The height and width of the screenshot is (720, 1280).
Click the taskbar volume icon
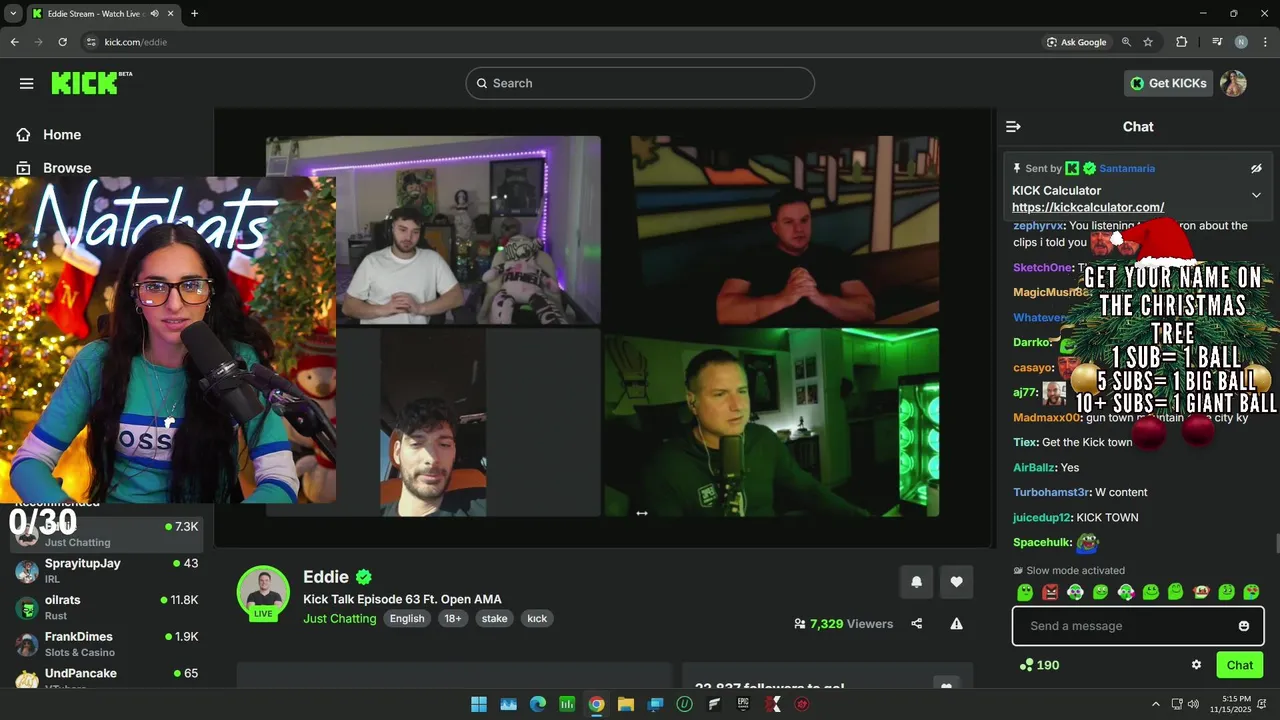(x=1193, y=704)
